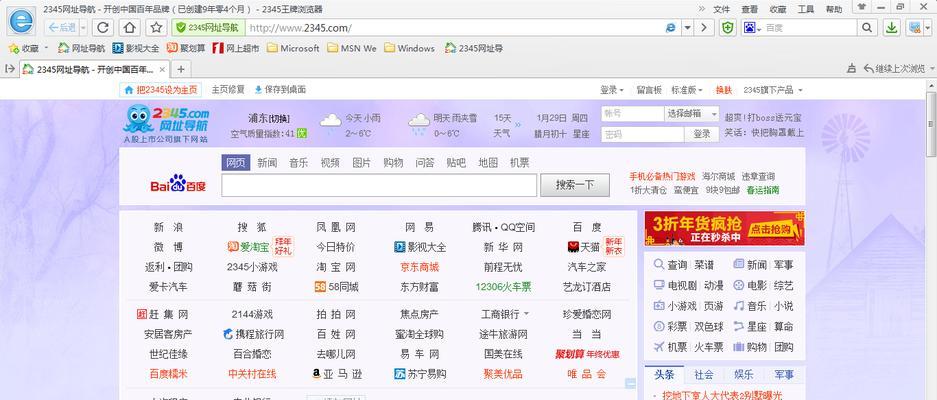Click 继续上次浏览 restore session button
937x400 pixels.
tap(894, 69)
